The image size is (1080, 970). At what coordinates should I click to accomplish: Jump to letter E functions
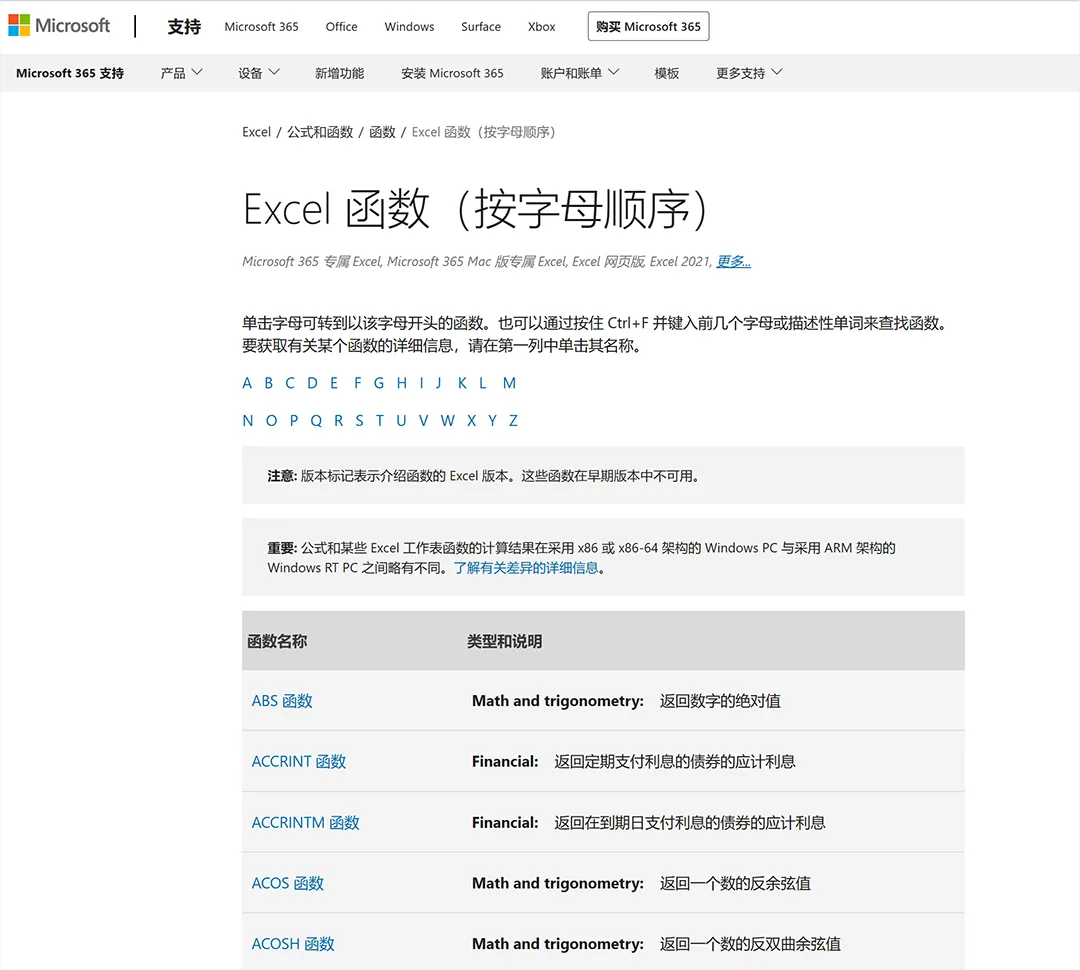(x=334, y=384)
